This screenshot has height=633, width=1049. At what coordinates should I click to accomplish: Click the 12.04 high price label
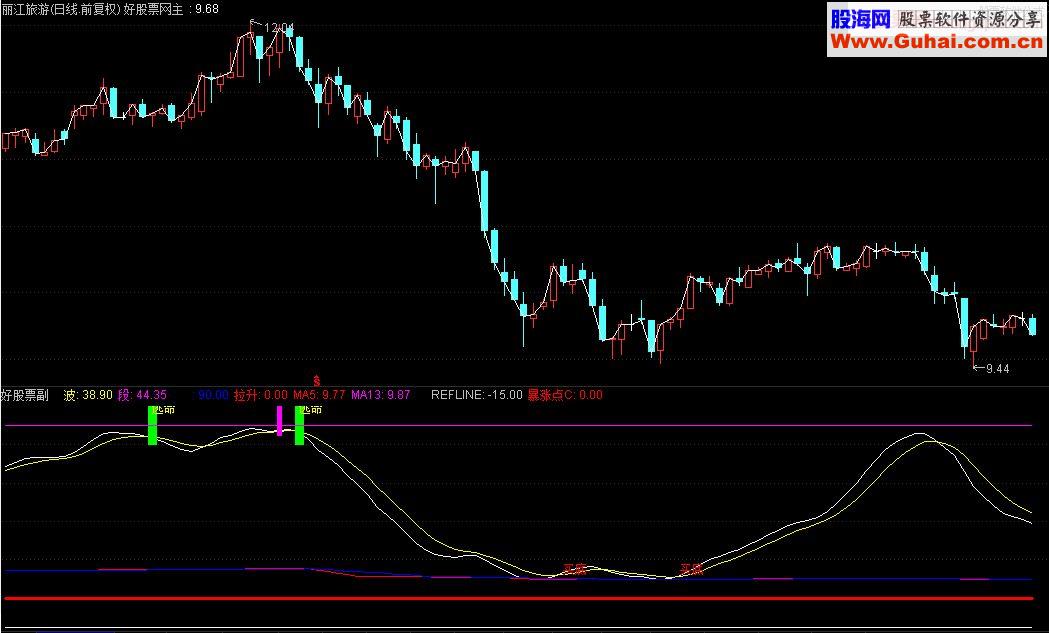279,28
